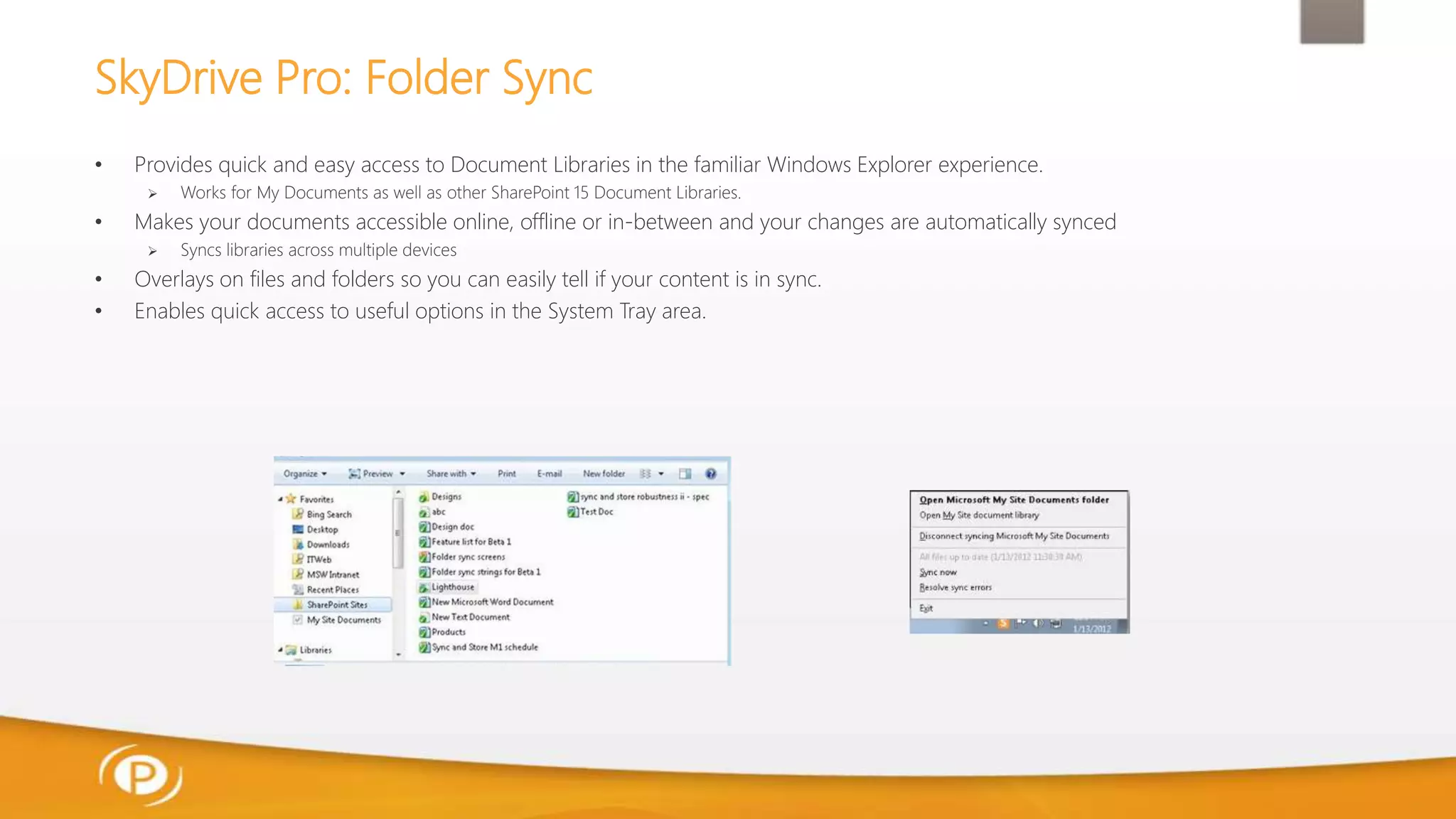
Task: Click the abc file icon
Action: [424, 512]
